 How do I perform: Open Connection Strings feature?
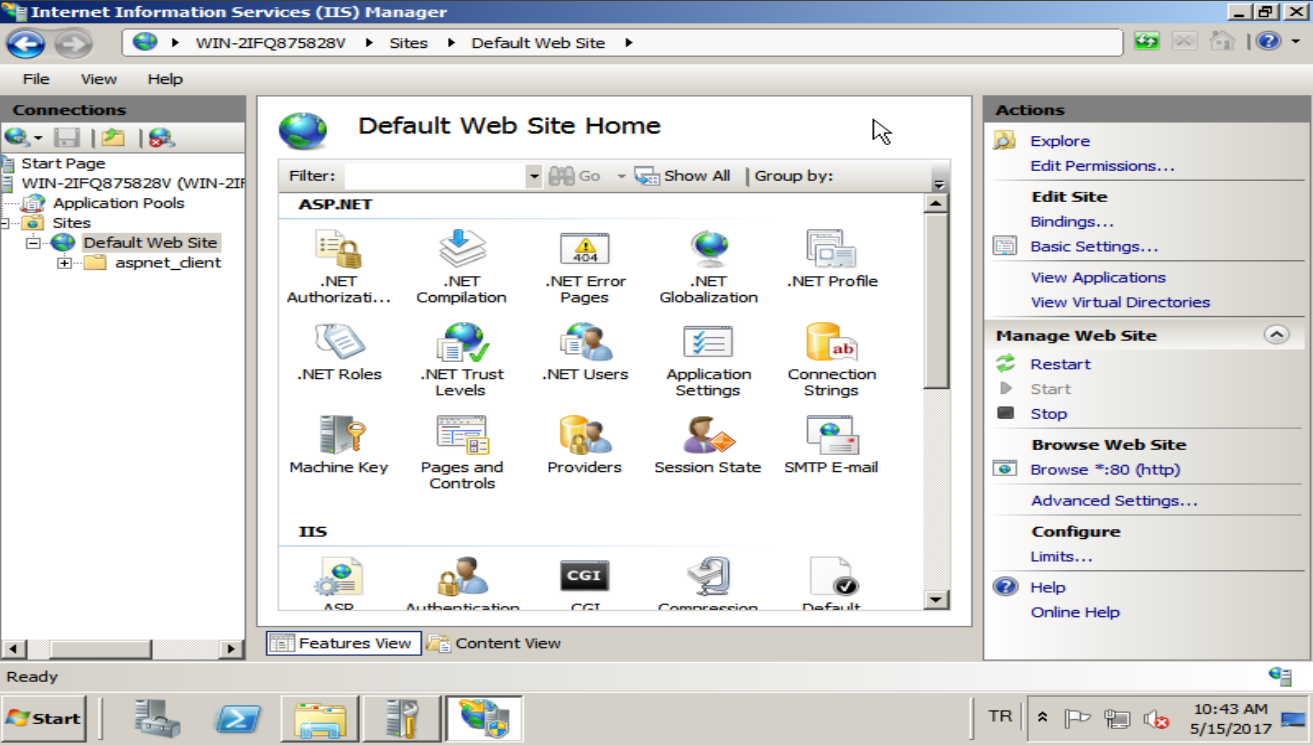pos(831,359)
